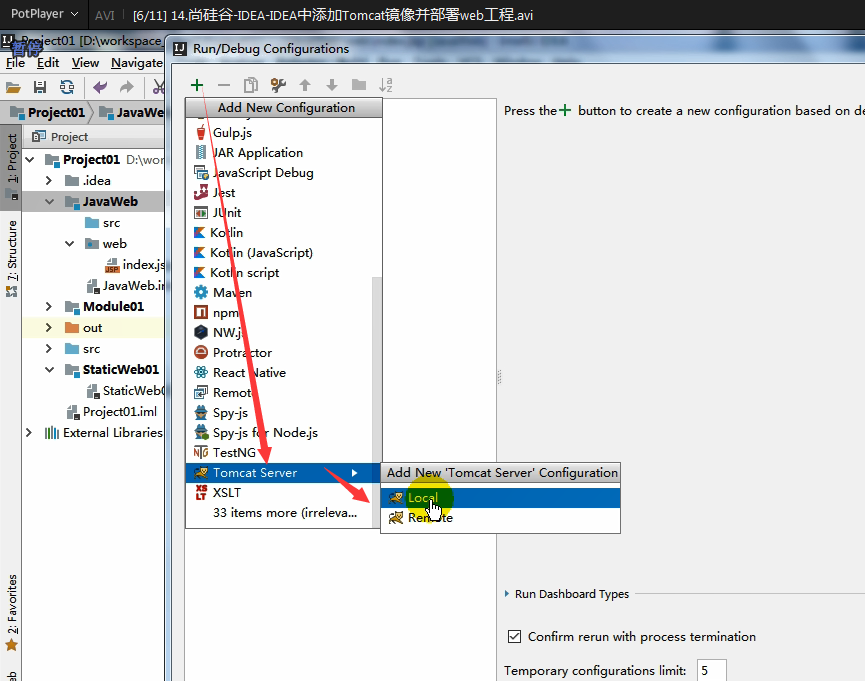
Task: Open the 1: Project side tool tab
Action: coord(12,167)
